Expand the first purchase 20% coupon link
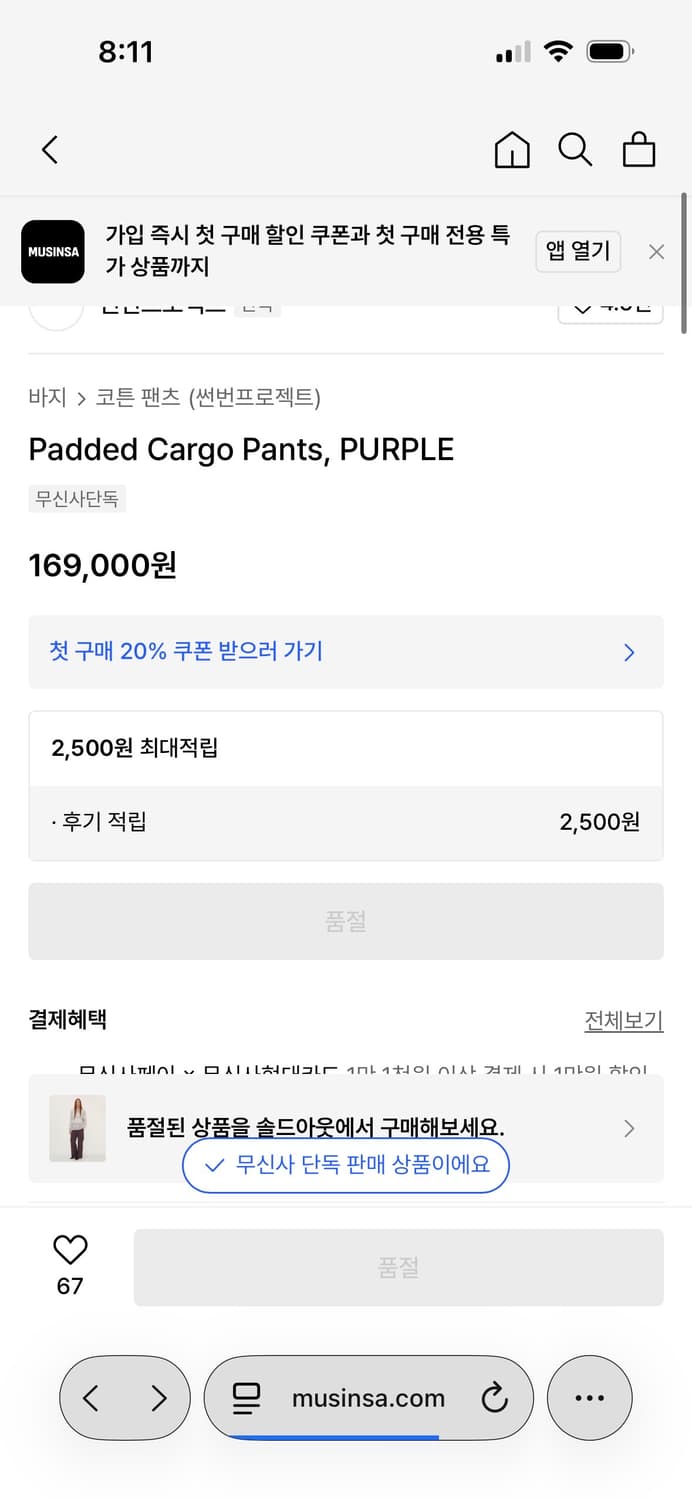692x1500 pixels. (345, 652)
